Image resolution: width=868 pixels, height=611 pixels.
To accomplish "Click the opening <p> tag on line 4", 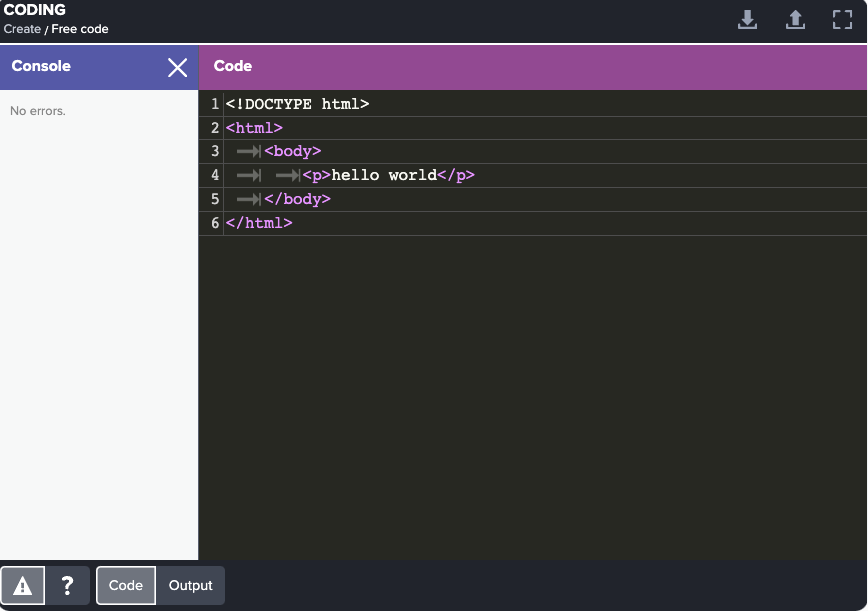I will [317, 175].
